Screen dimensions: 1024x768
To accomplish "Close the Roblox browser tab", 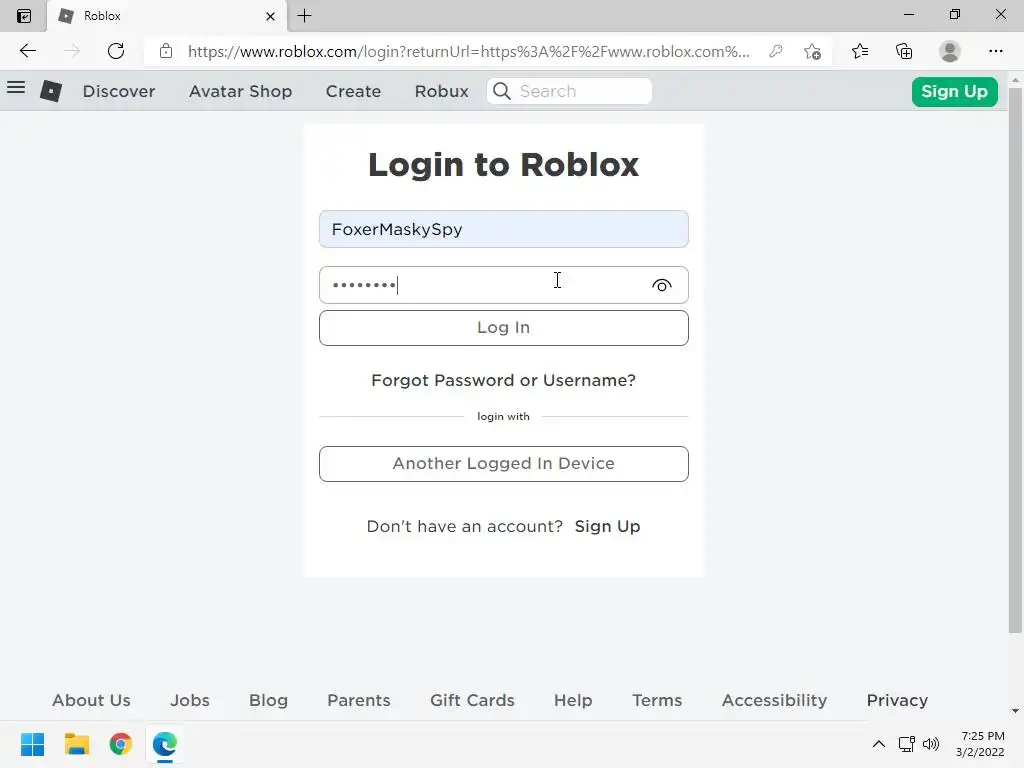I will [x=270, y=16].
